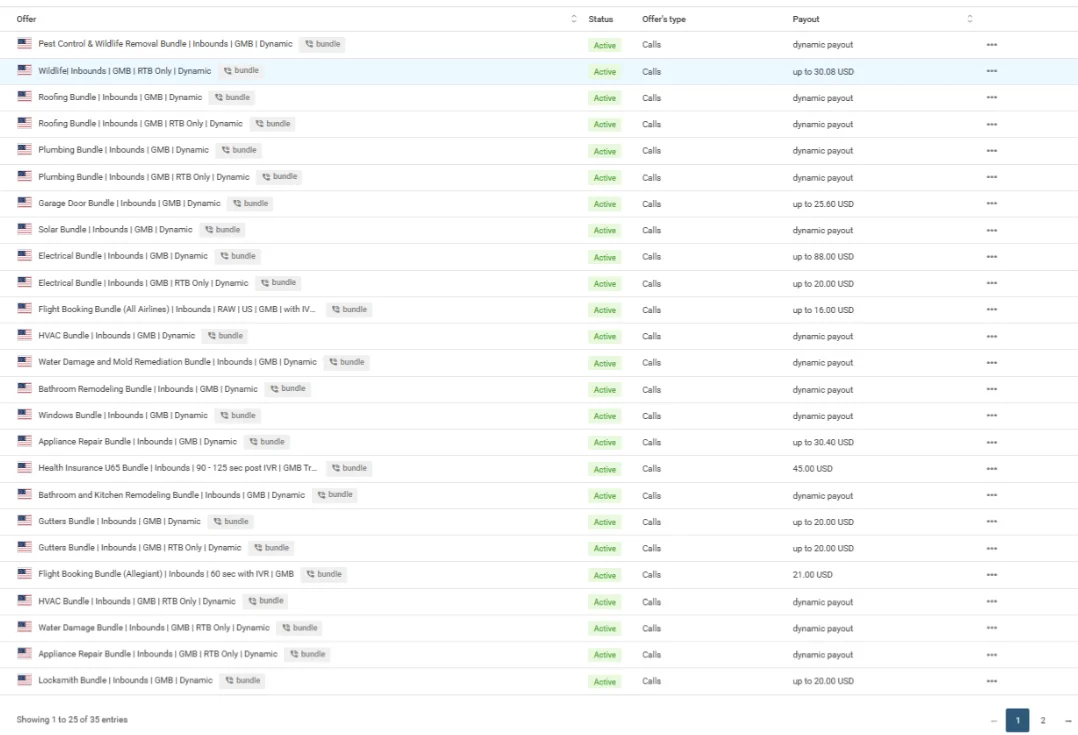Open three-dot menu for Bathroom Remodeling Bundle | Inbounds row

coord(991,389)
